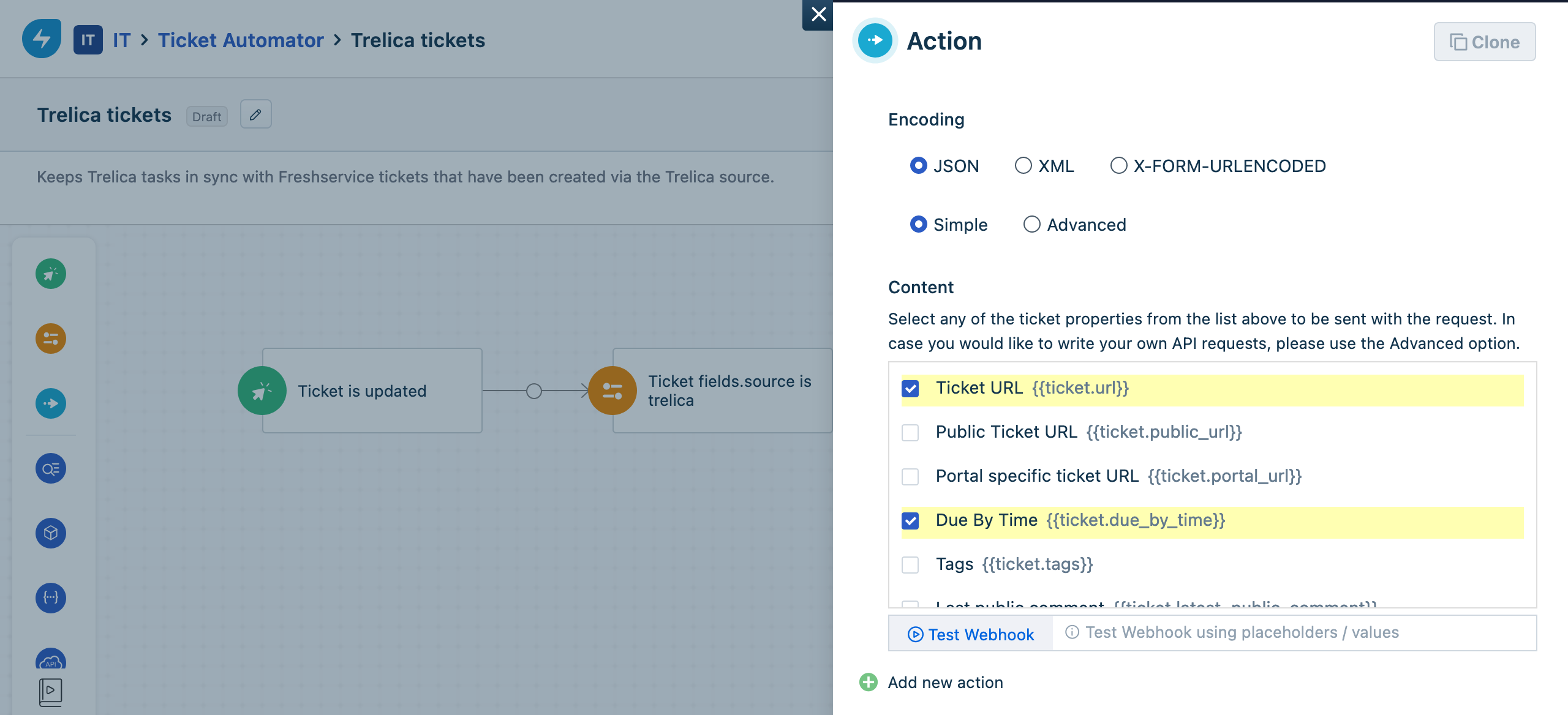Click the connector circle between nodes
The width and height of the screenshot is (1568, 715).
pyautogui.click(x=534, y=391)
